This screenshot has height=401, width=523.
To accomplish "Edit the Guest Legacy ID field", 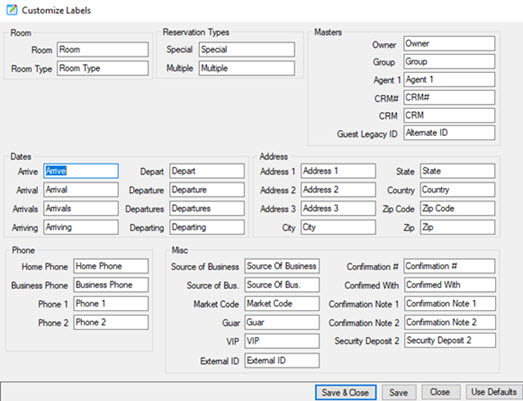I will (449, 133).
